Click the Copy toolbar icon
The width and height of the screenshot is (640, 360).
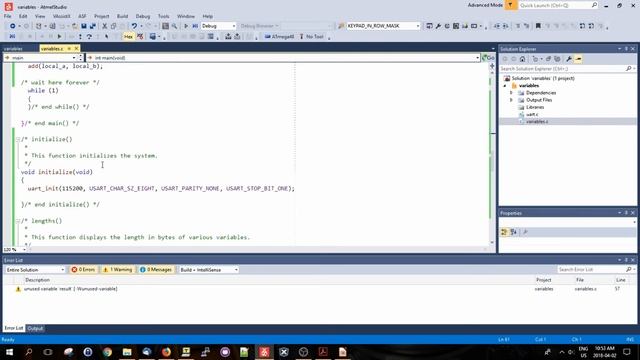[x=113, y=26]
